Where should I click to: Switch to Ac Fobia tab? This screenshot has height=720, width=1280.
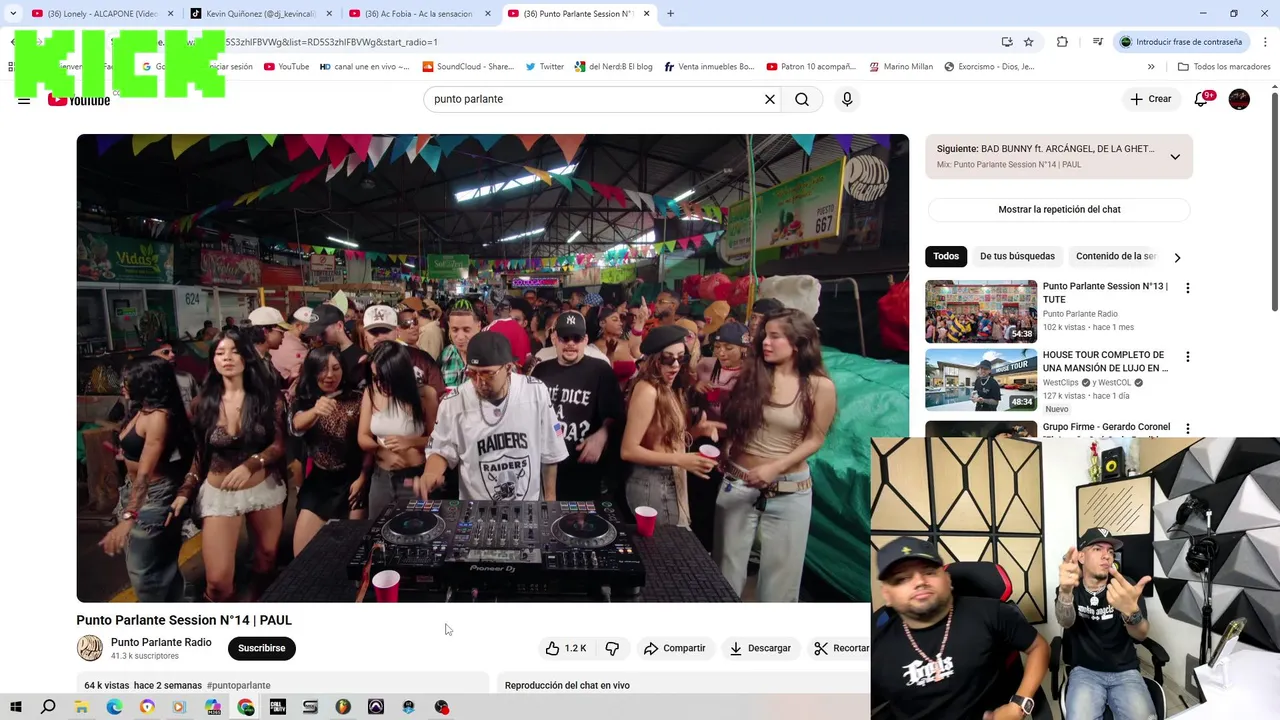(x=418, y=14)
